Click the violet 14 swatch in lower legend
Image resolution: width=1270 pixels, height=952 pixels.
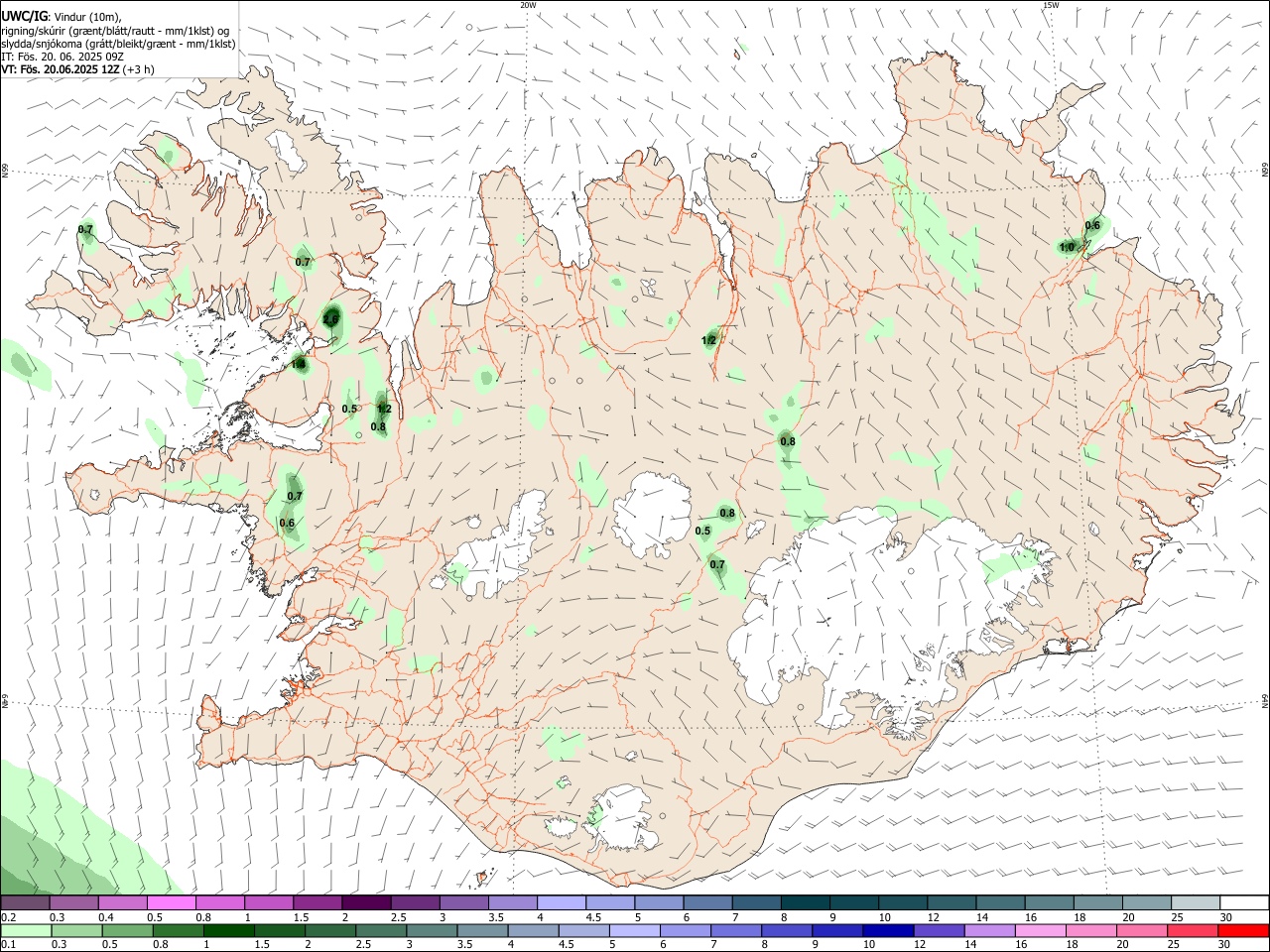click(989, 931)
